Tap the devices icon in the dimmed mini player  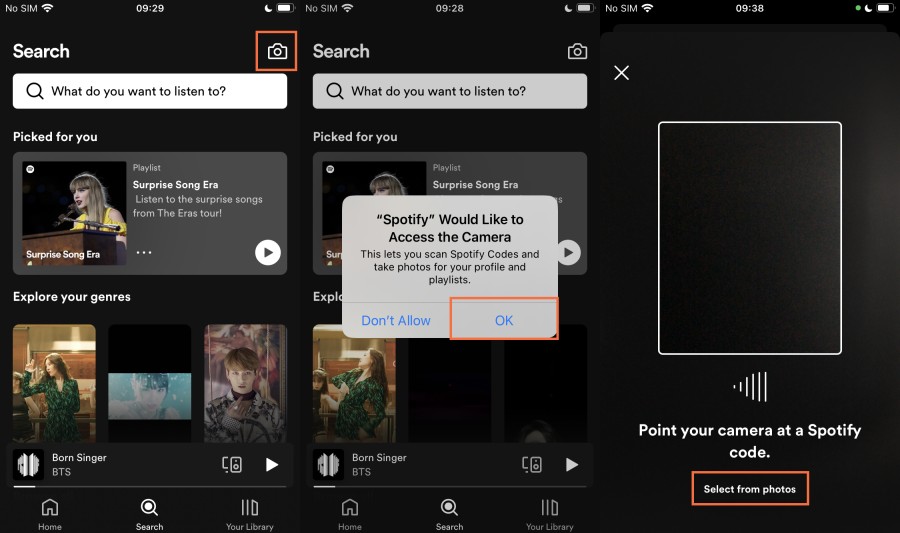532,464
